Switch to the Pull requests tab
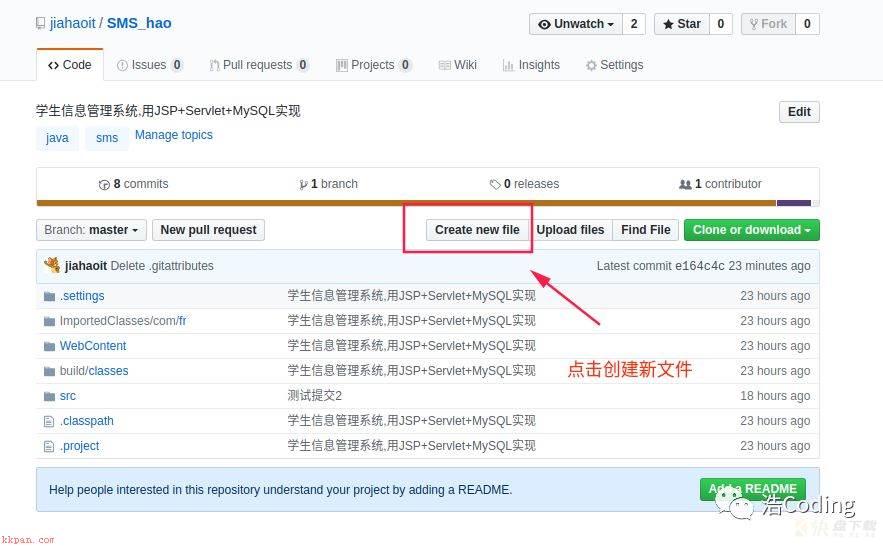The image size is (883, 546). pos(258,65)
